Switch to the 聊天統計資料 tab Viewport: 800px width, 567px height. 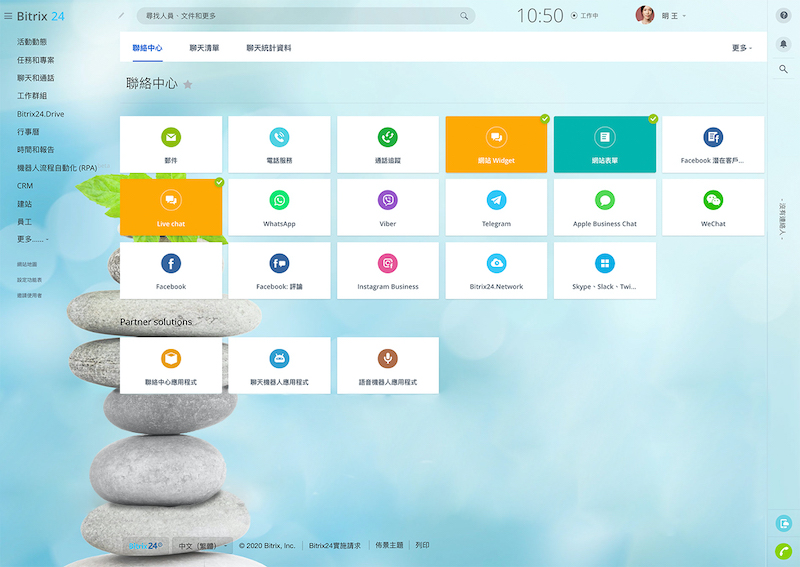point(269,48)
